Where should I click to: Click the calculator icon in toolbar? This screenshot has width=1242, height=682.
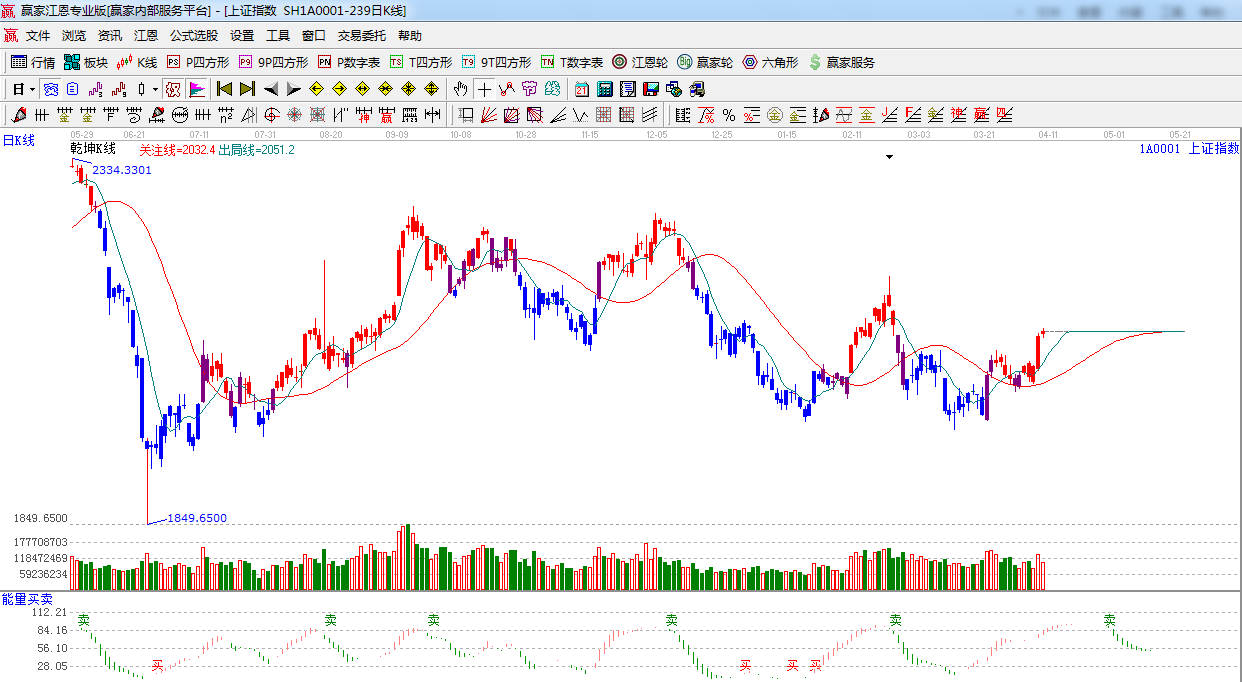click(605, 89)
